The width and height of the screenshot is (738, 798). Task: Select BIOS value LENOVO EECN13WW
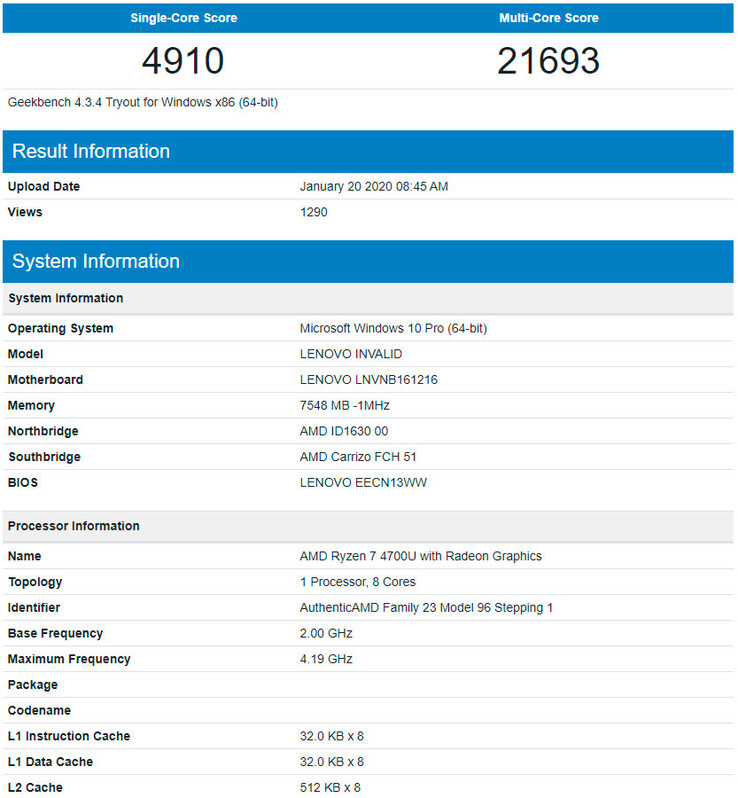click(363, 482)
